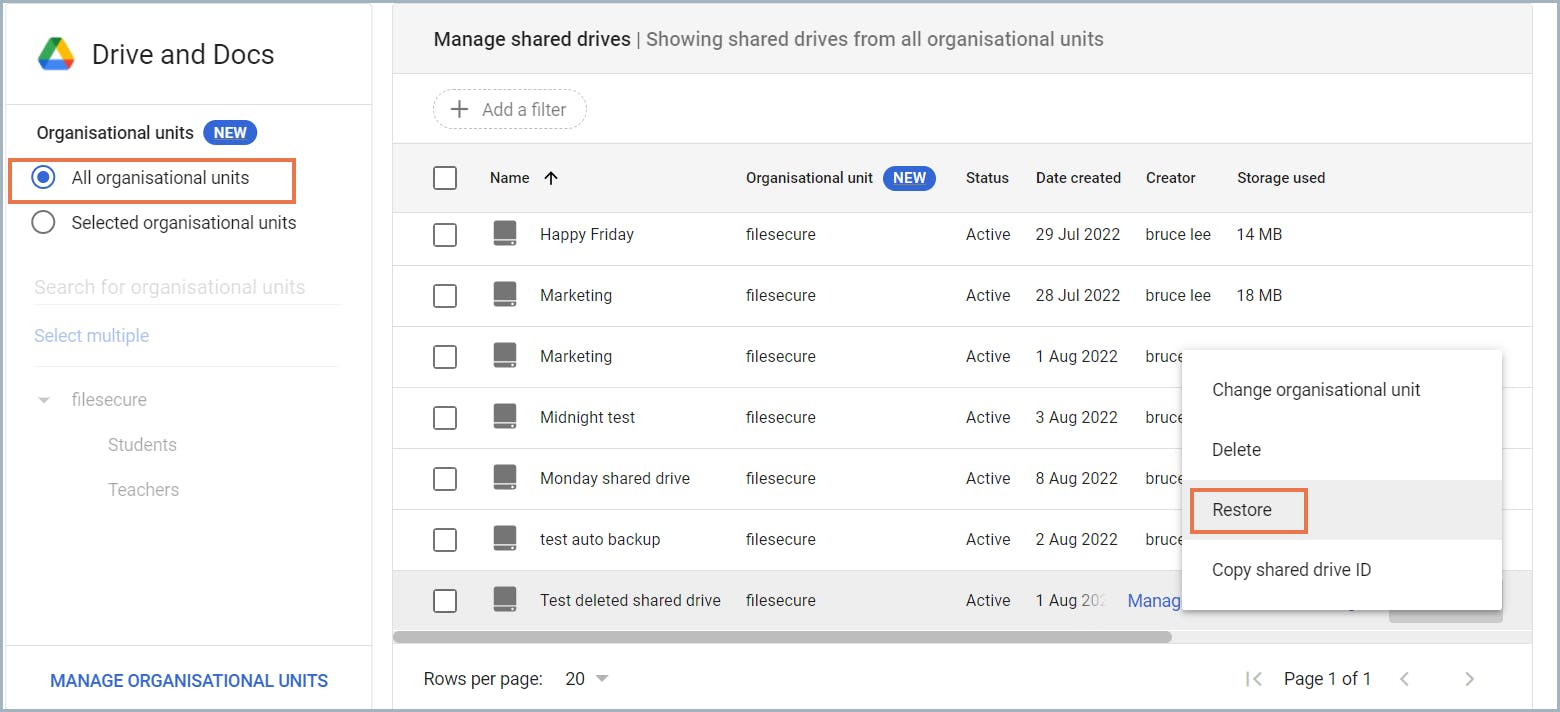Open the Rows per page dropdown

click(x=587, y=679)
